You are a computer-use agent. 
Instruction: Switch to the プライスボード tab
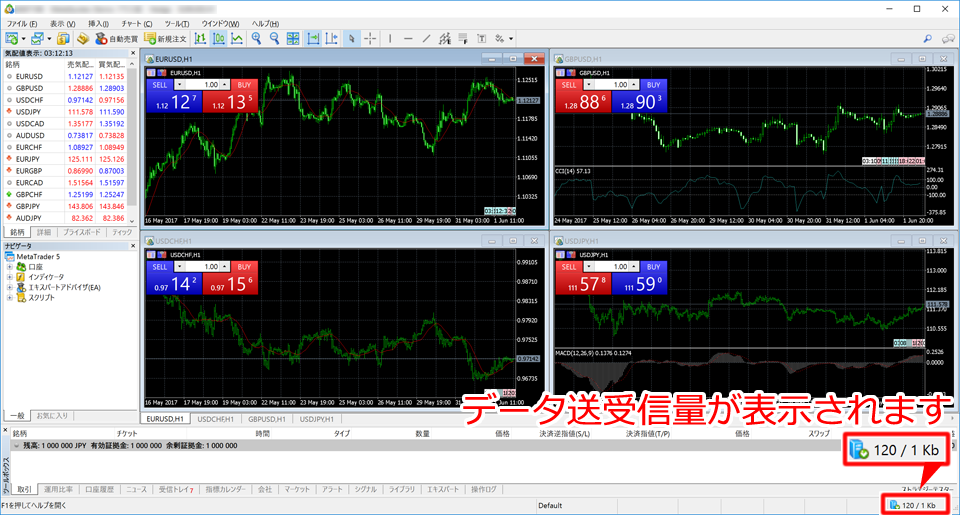click(x=81, y=233)
